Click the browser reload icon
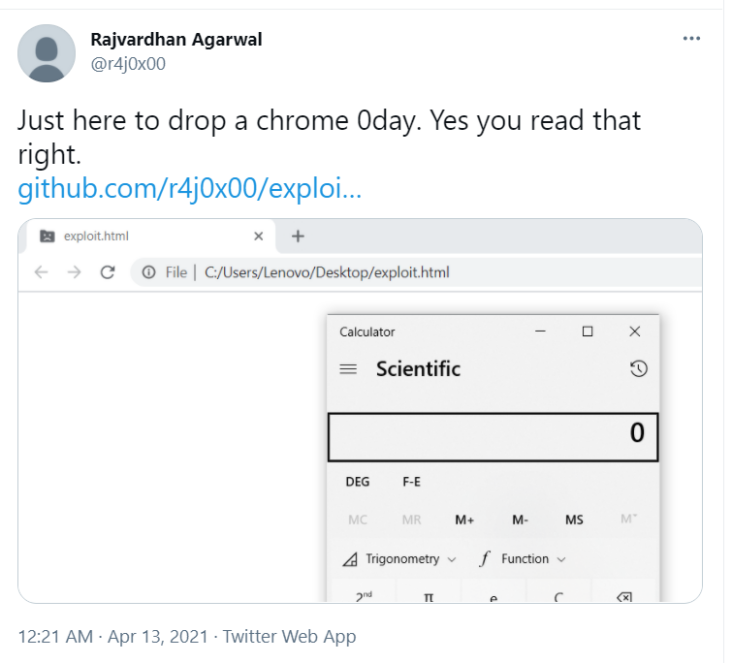Screen dimensions: 732x663 point(107,272)
